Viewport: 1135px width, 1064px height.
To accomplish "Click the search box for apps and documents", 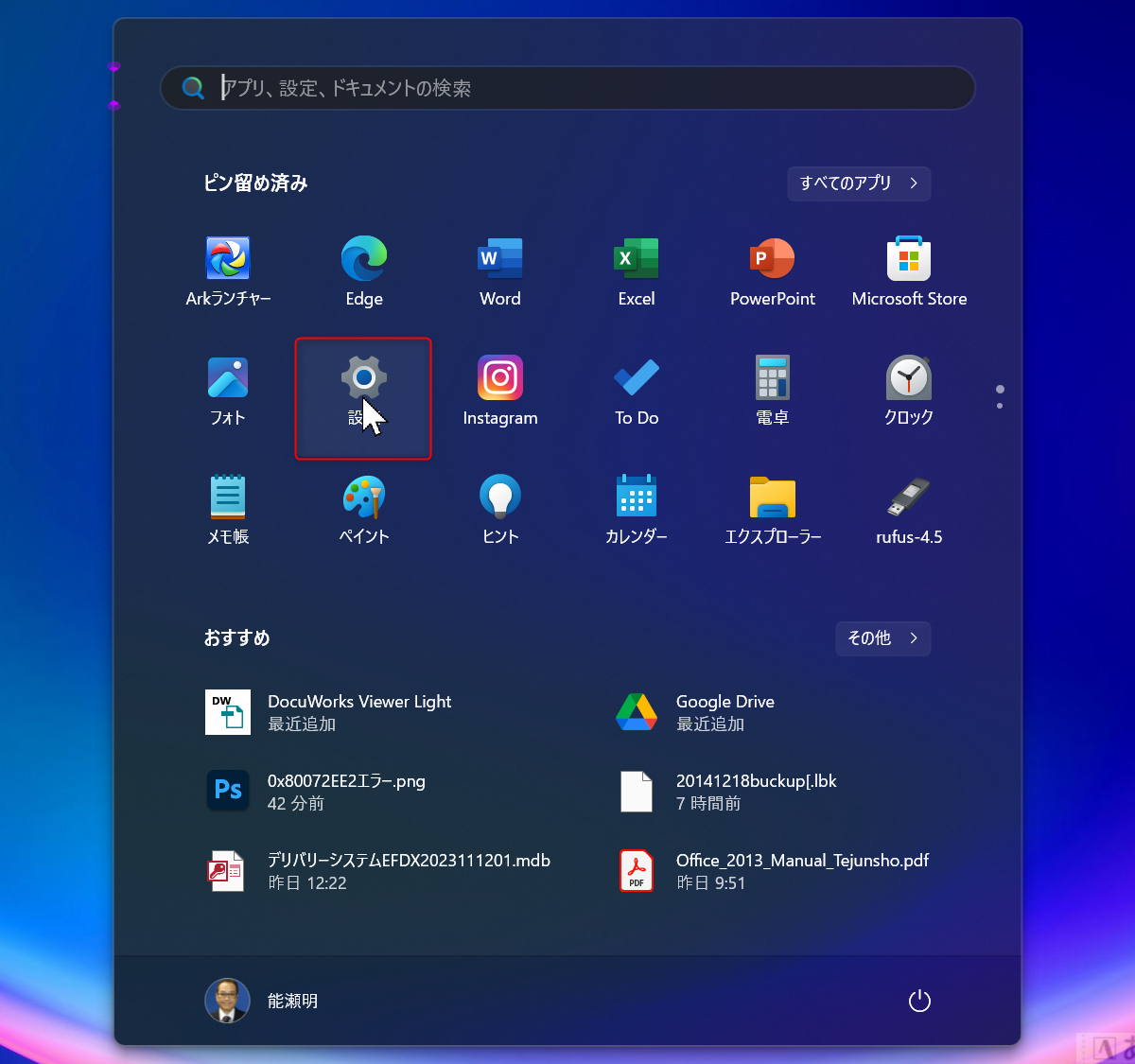I will click(567, 88).
